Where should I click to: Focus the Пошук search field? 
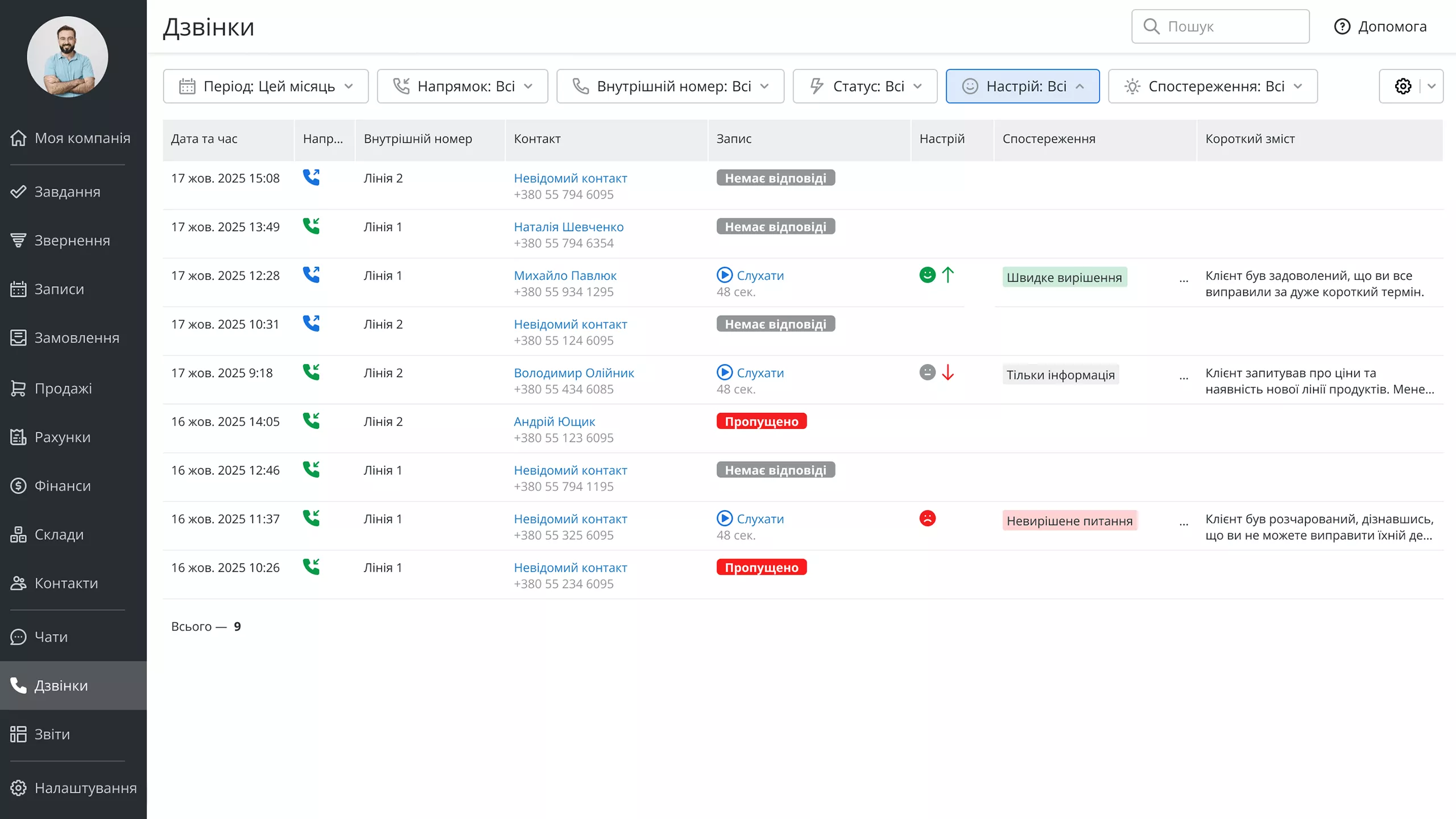(1220, 26)
